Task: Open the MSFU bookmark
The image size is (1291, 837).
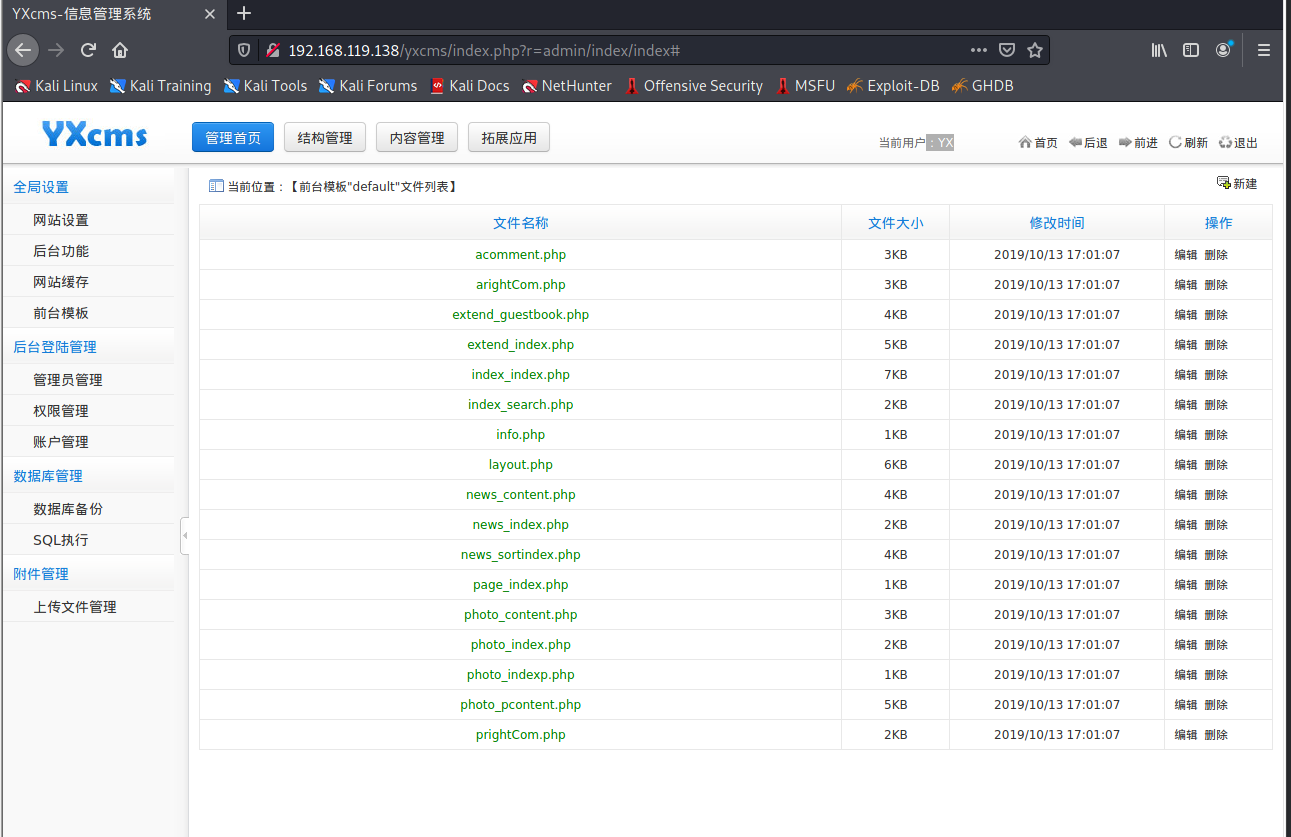Action: (804, 86)
